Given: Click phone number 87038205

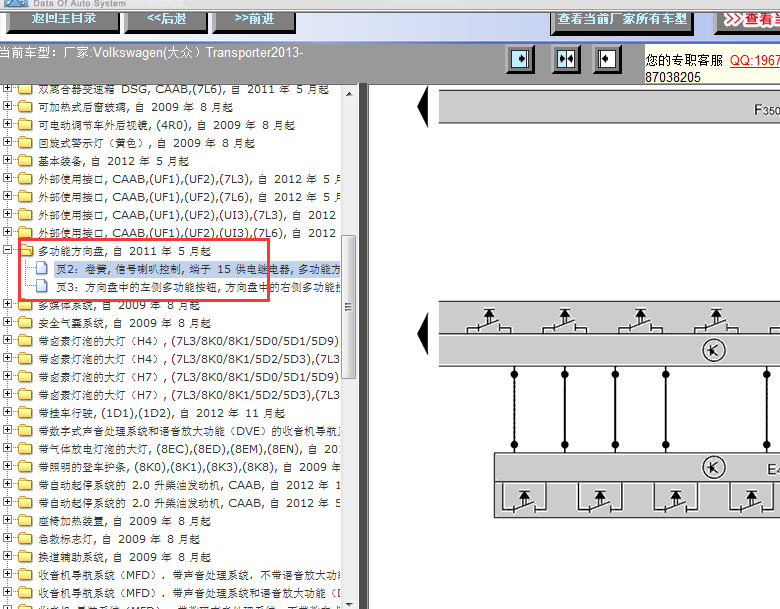Looking at the screenshot, I should click(x=673, y=77).
